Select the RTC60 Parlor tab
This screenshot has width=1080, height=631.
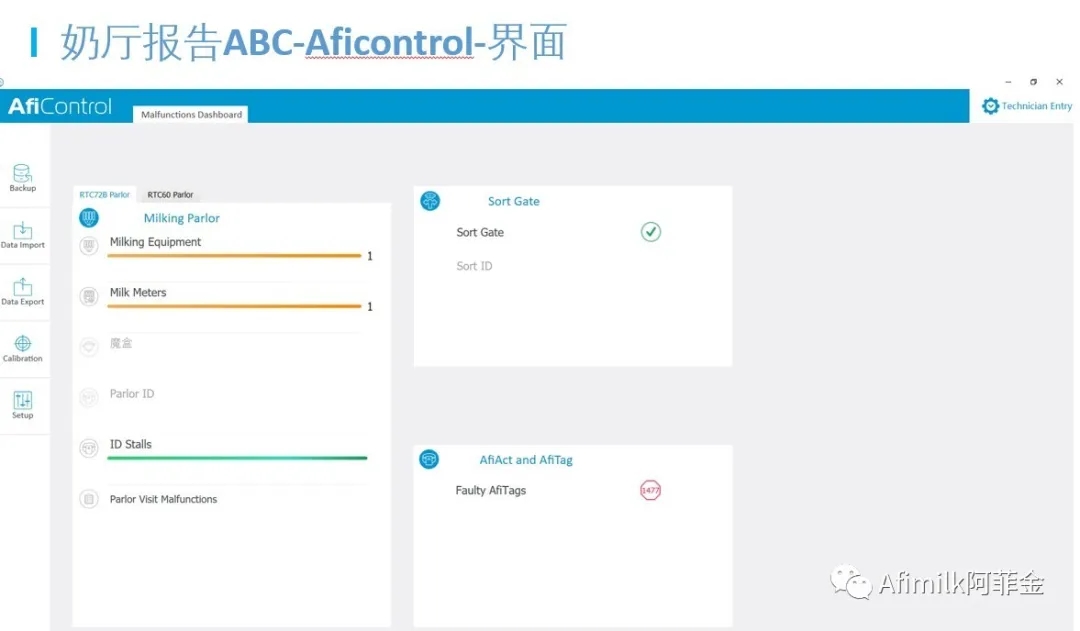pos(170,195)
